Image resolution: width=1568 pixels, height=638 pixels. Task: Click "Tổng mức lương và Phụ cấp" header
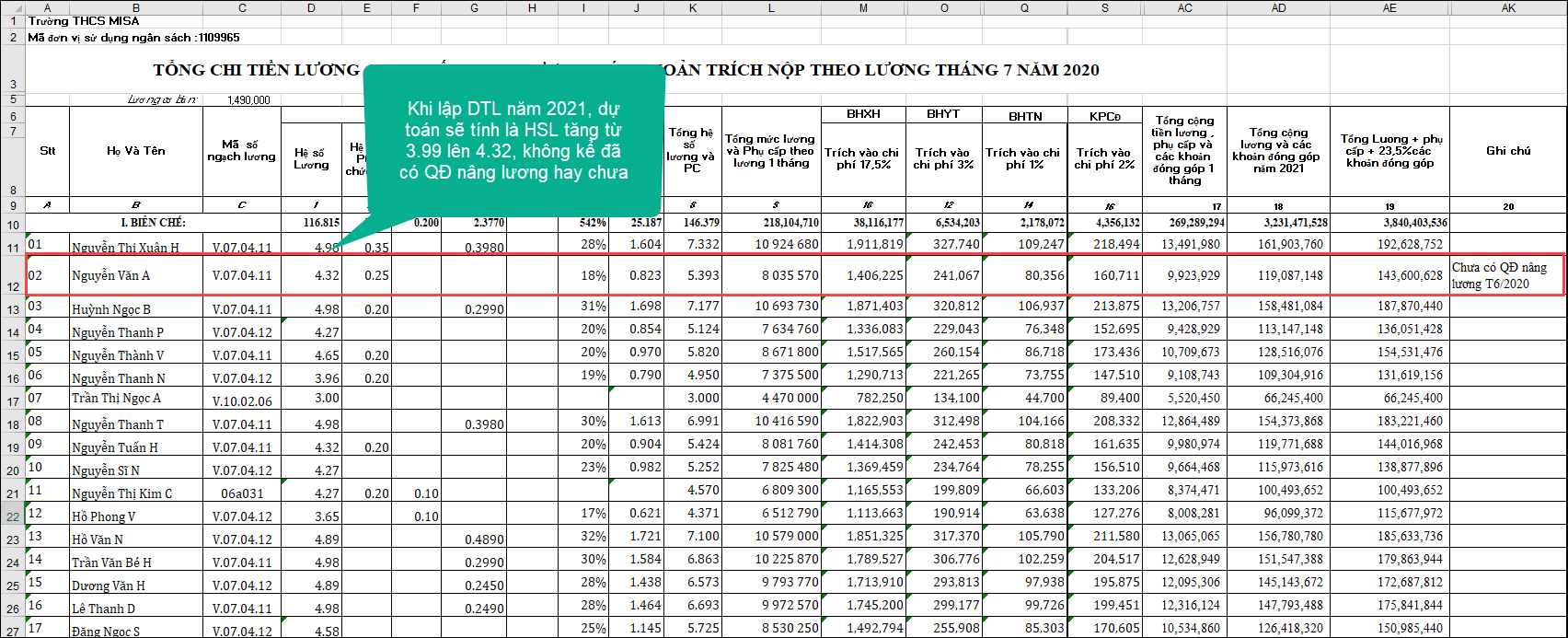point(771,151)
